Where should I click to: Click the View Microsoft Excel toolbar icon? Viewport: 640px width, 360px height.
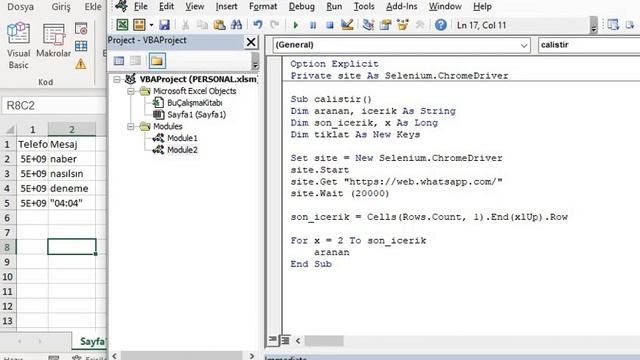click(x=122, y=25)
